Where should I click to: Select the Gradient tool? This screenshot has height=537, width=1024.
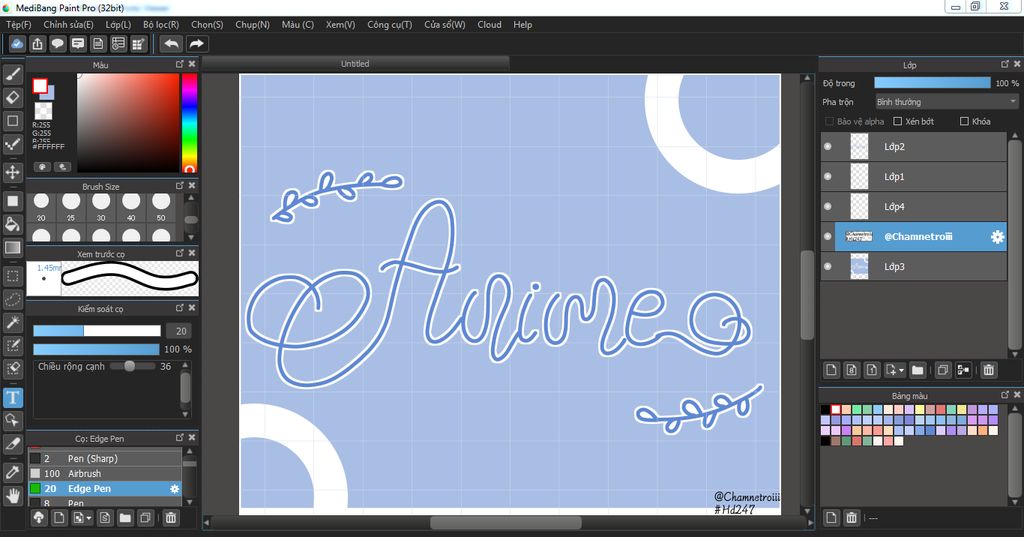(x=12, y=248)
